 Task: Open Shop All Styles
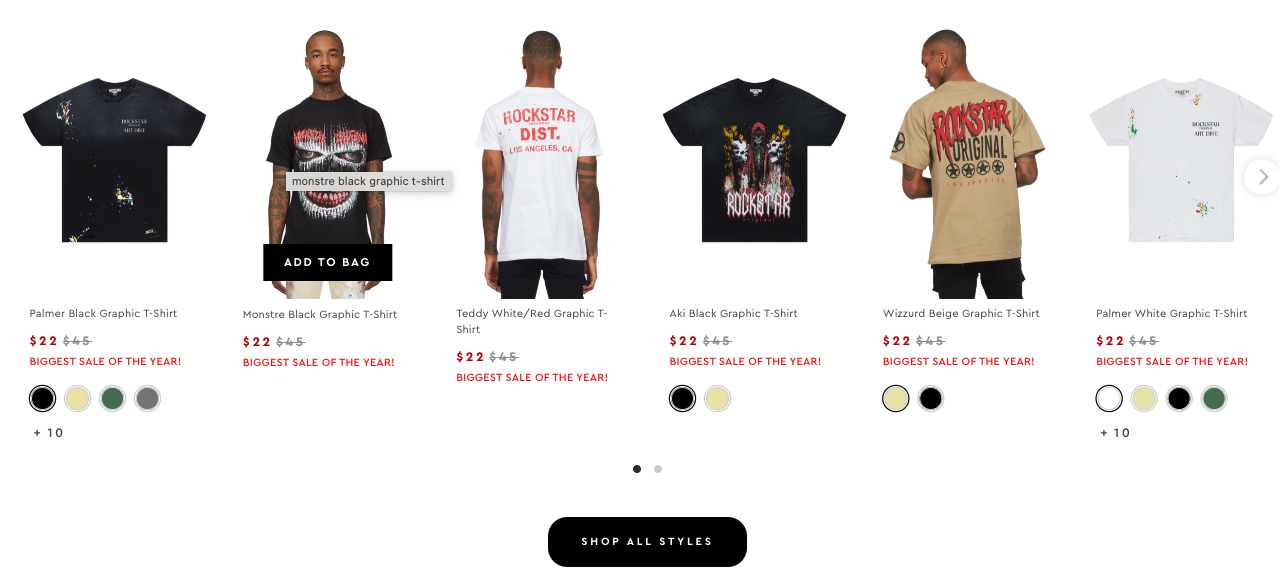point(647,542)
